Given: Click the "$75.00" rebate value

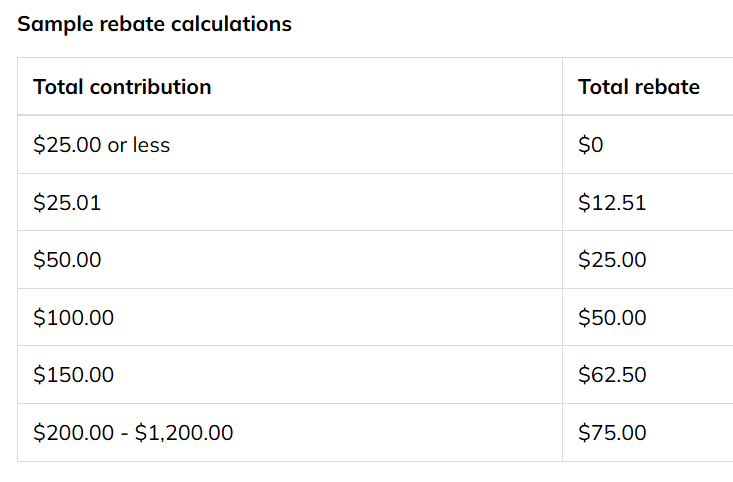Looking at the screenshot, I should pyautogui.click(x=612, y=432).
